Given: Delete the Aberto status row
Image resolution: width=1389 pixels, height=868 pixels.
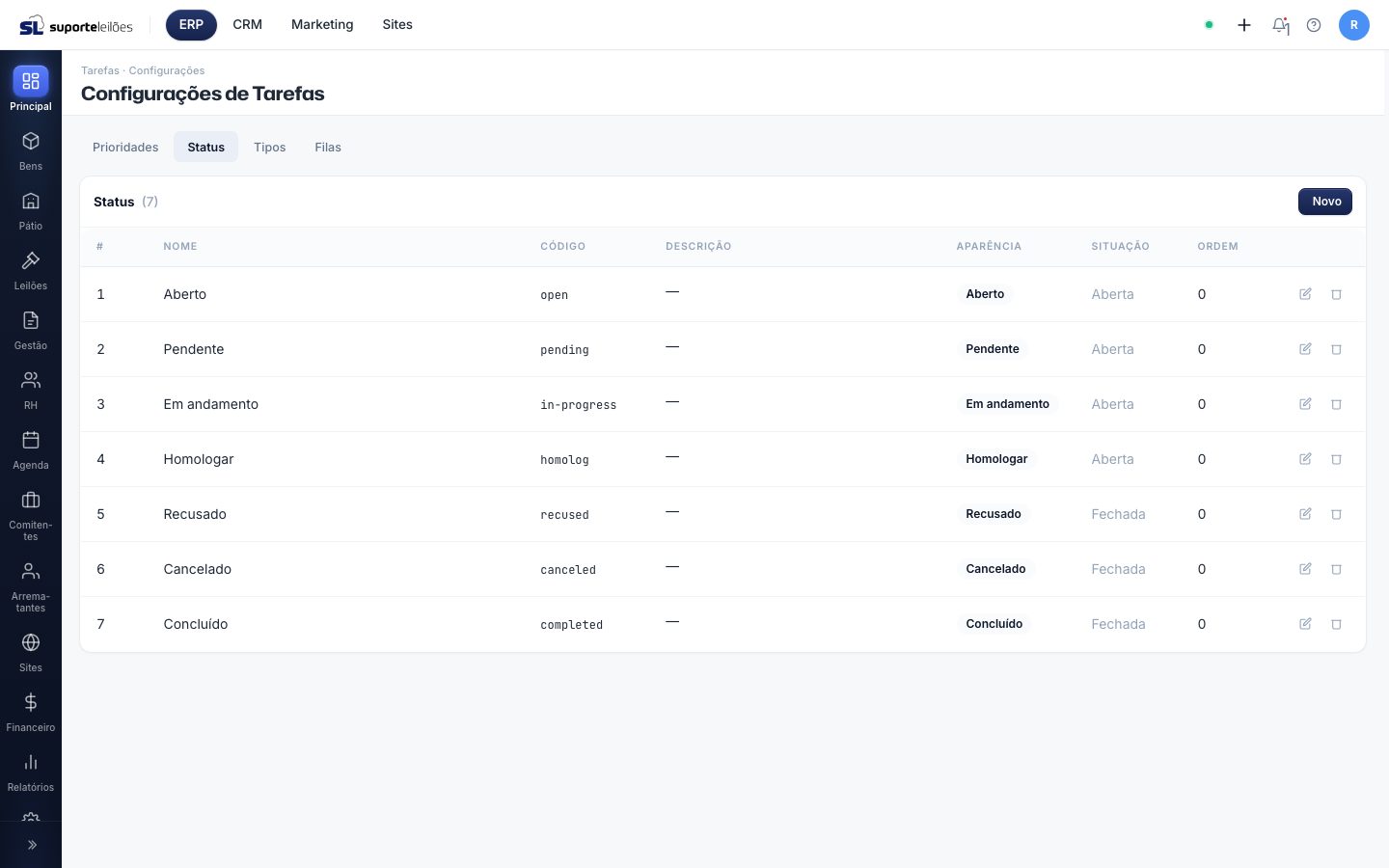Looking at the screenshot, I should (1337, 294).
